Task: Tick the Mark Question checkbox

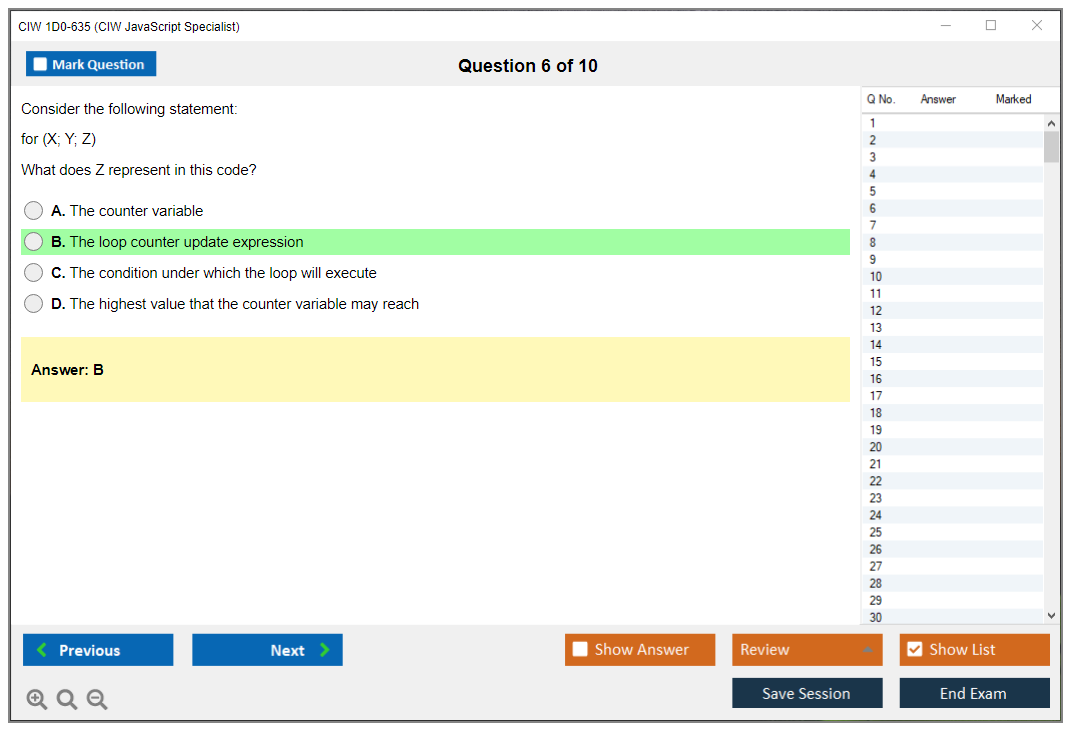Action: 41,65
